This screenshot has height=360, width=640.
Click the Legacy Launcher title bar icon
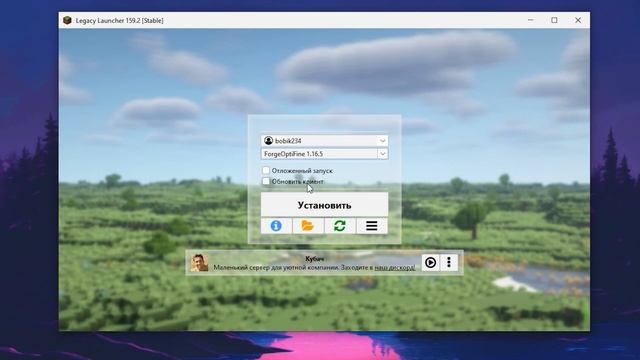tap(67, 20)
